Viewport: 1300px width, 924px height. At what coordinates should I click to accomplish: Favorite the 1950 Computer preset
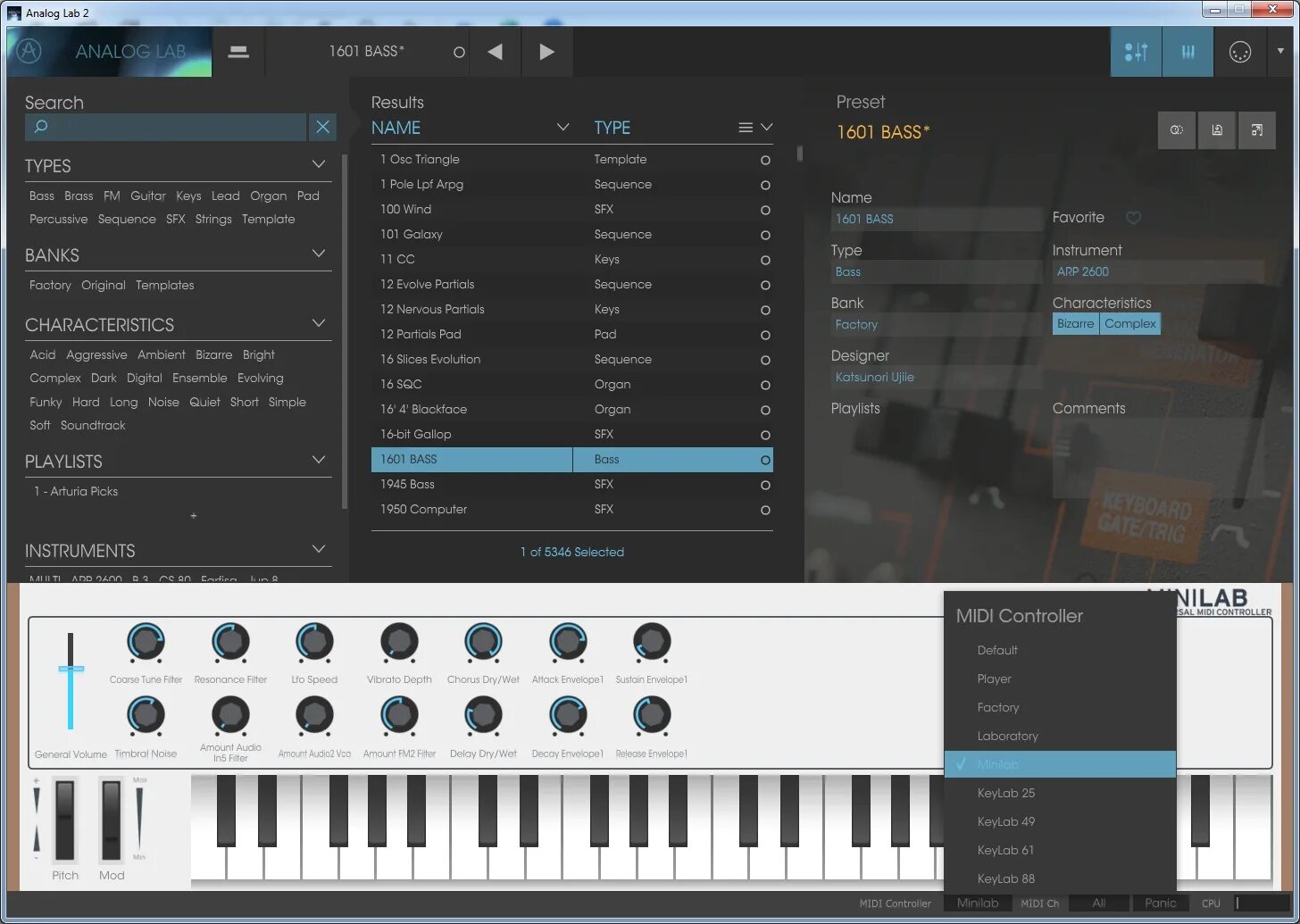pos(765,511)
